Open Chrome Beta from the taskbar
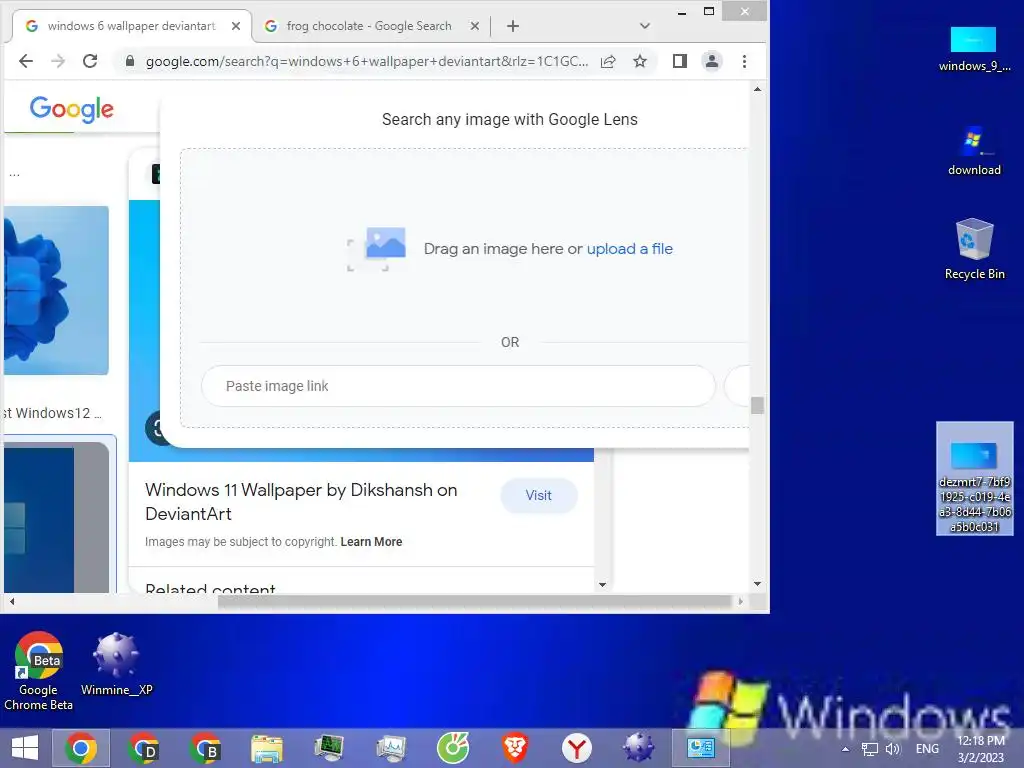The height and width of the screenshot is (768, 1024). [204, 748]
